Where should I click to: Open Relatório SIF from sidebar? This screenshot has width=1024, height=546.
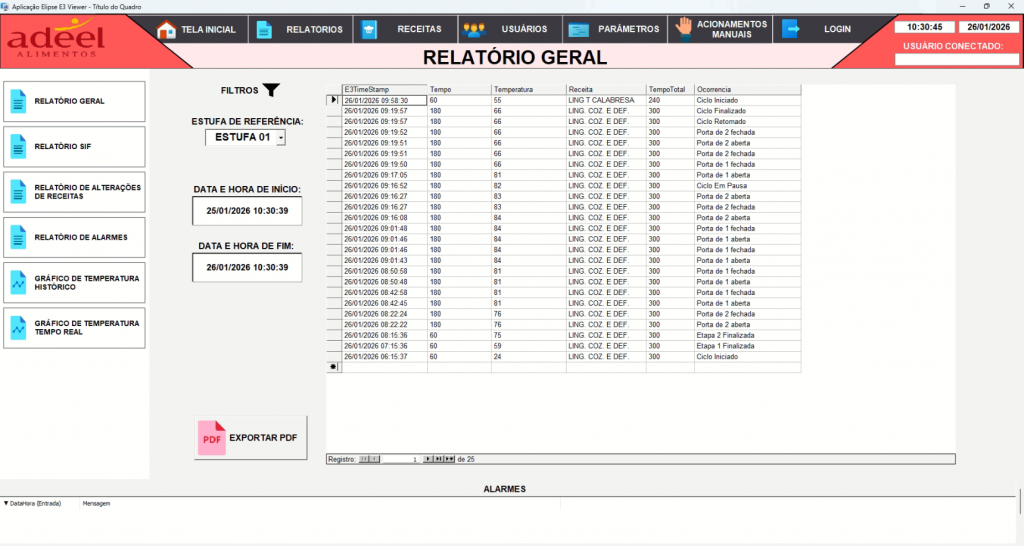(75, 146)
